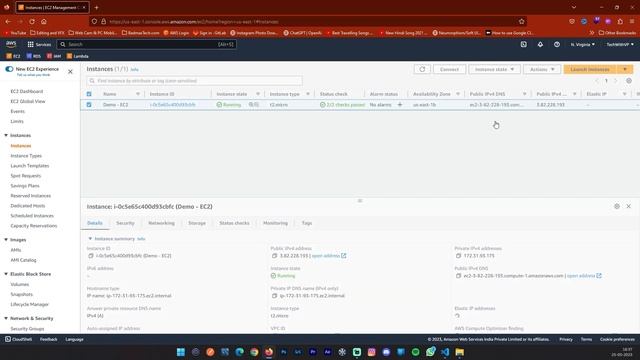Grab the details panel resize handle

(360, 200)
